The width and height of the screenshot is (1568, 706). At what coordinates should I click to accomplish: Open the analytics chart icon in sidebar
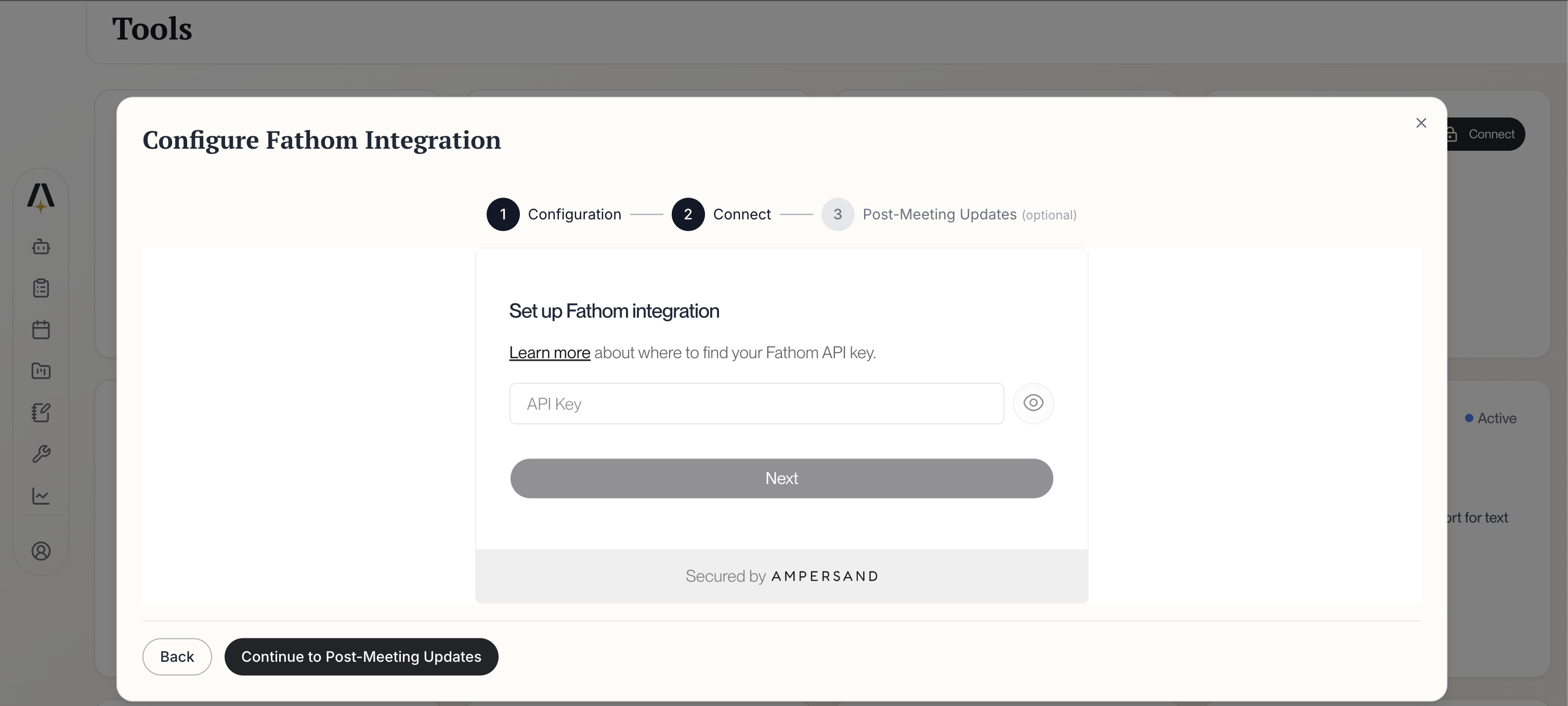[x=40, y=496]
